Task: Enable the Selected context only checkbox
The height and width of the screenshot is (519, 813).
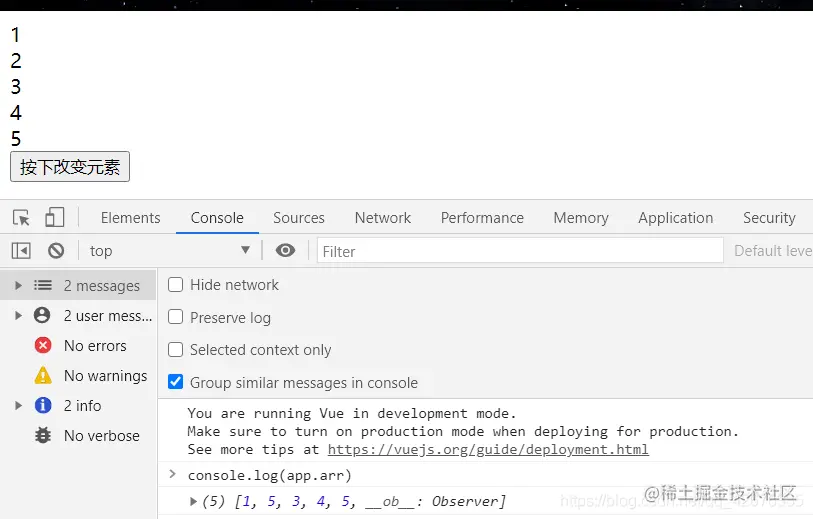Action: point(175,349)
